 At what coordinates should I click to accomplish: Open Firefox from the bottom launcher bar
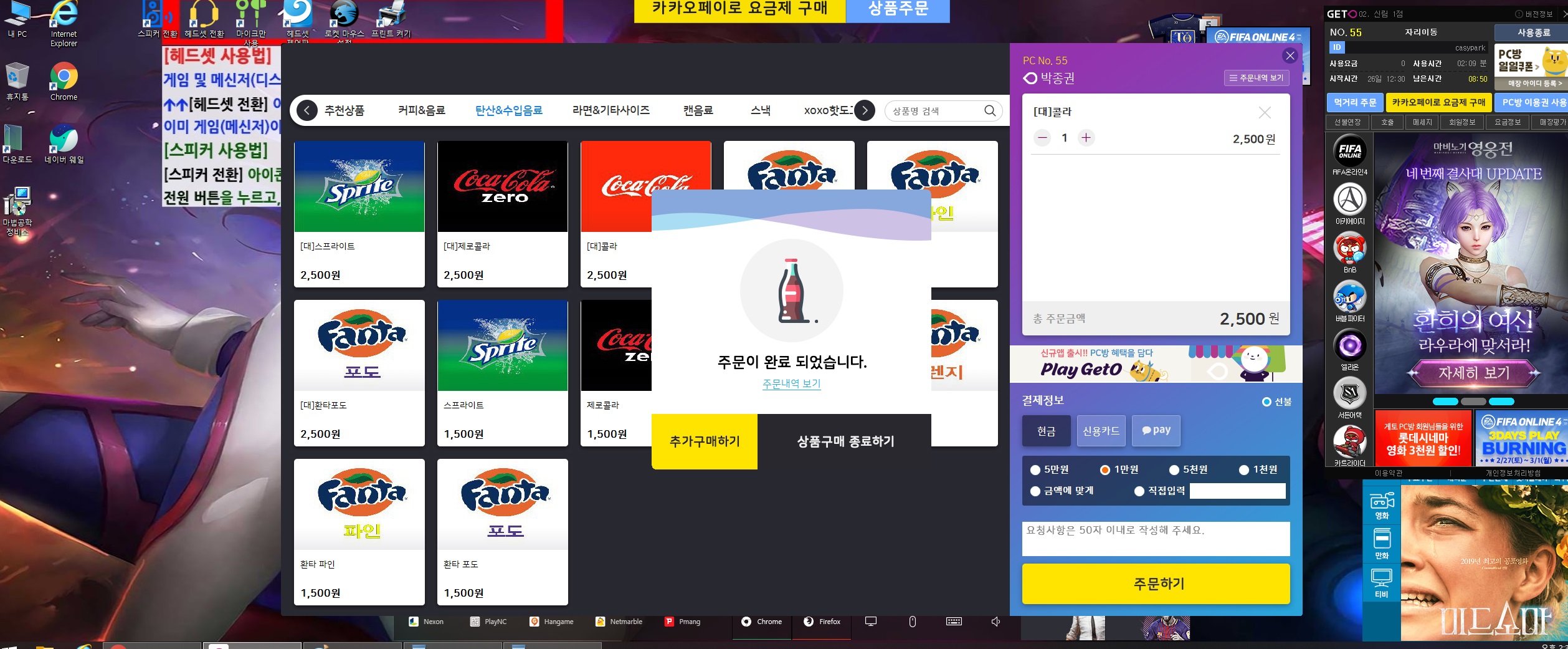tap(822, 622)
